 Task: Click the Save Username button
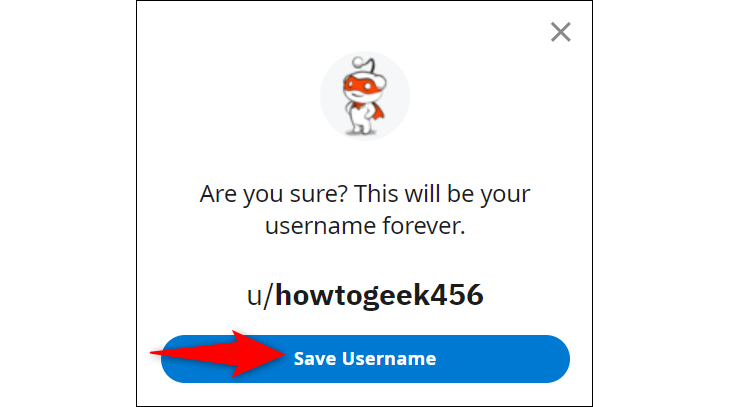click(365, 359)
